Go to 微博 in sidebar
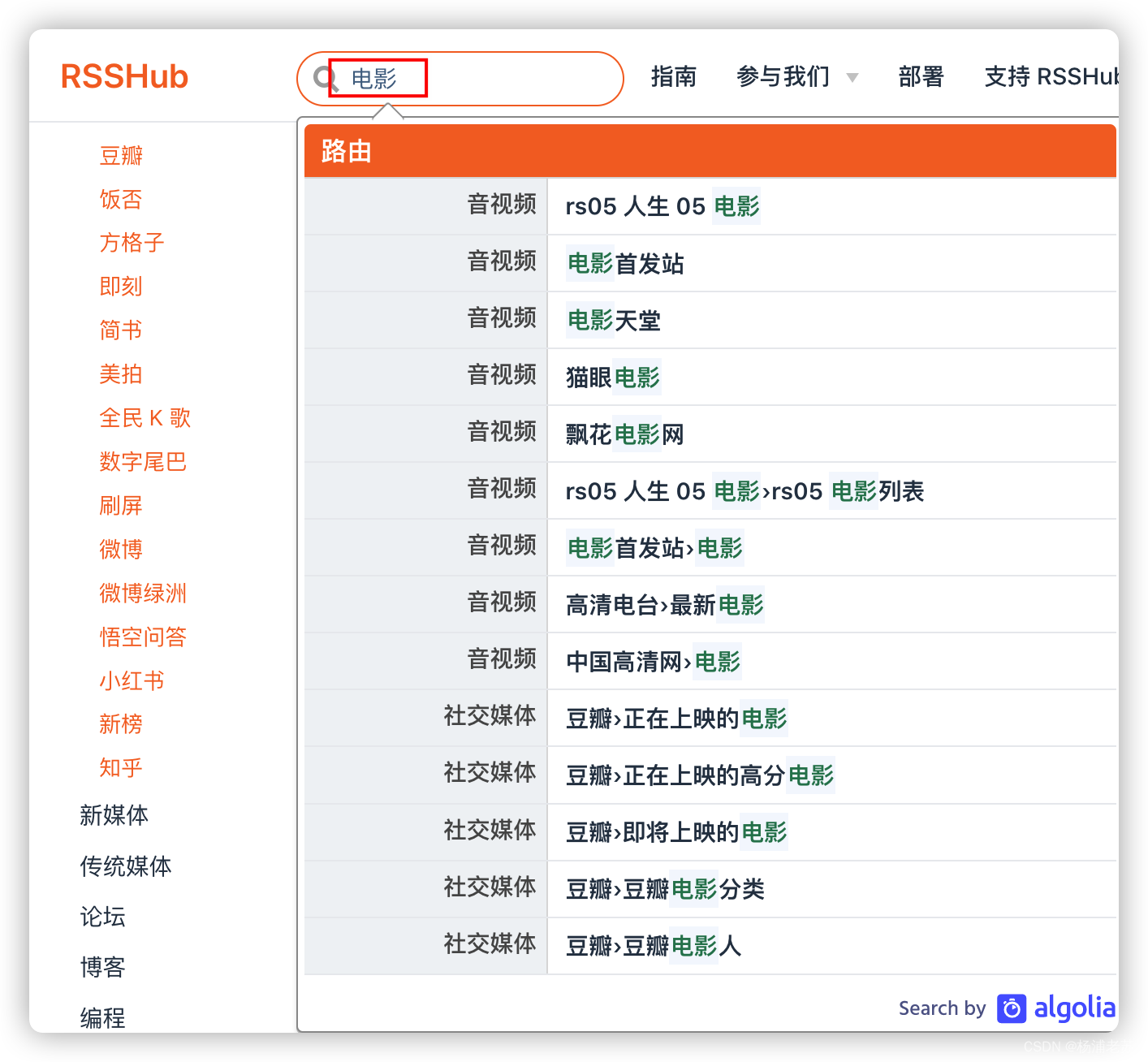This screenshot has height=1062, width=1148. 121,549
